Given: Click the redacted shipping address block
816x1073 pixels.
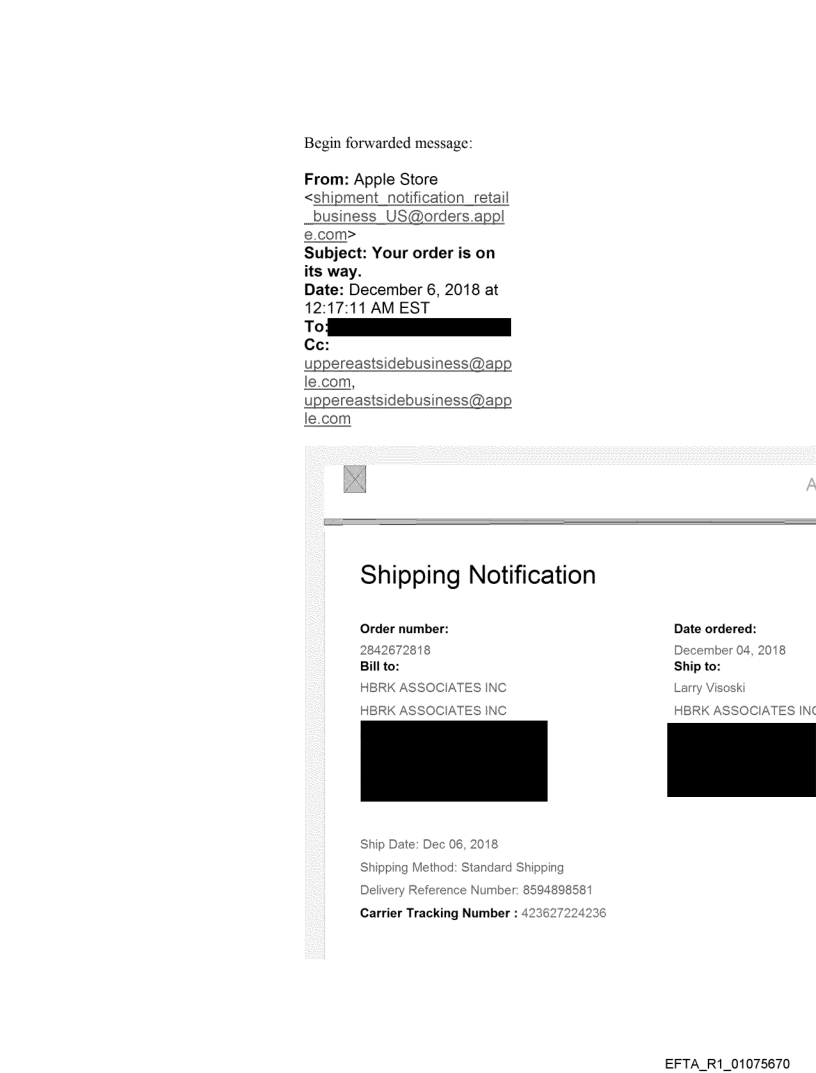Looking at the screenshot, I should (x=741, y=760).
